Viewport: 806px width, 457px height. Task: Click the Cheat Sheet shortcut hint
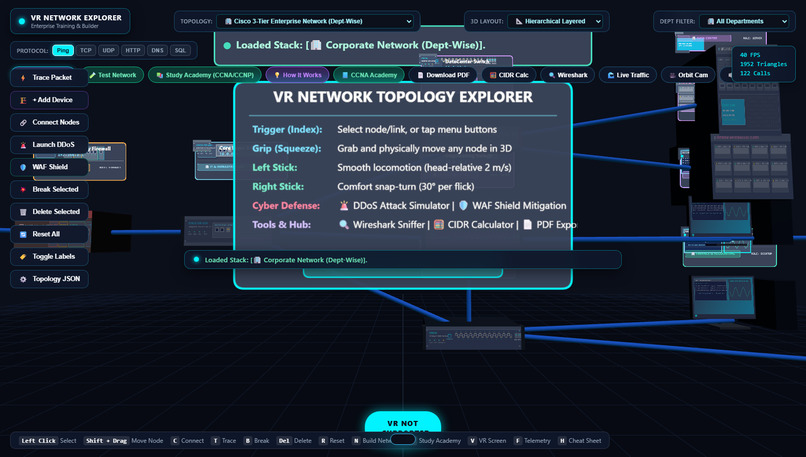pyautogui.click(x=580, y=441)
